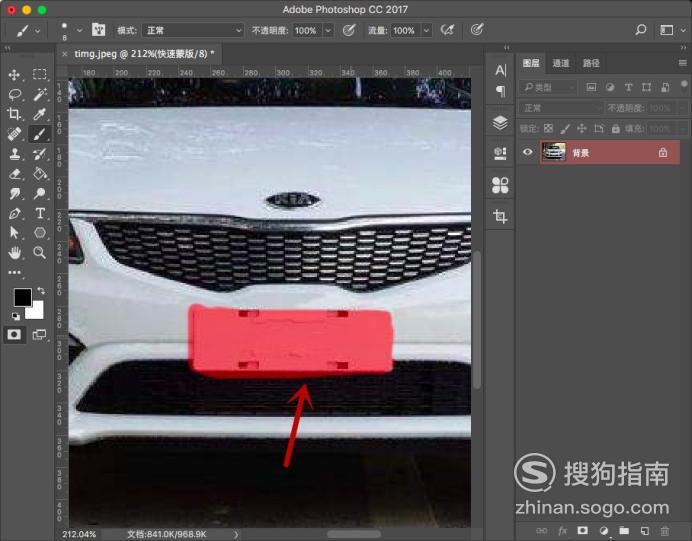
Task: Toggle the brush settings panel
Action: click(x=98, y=30)
